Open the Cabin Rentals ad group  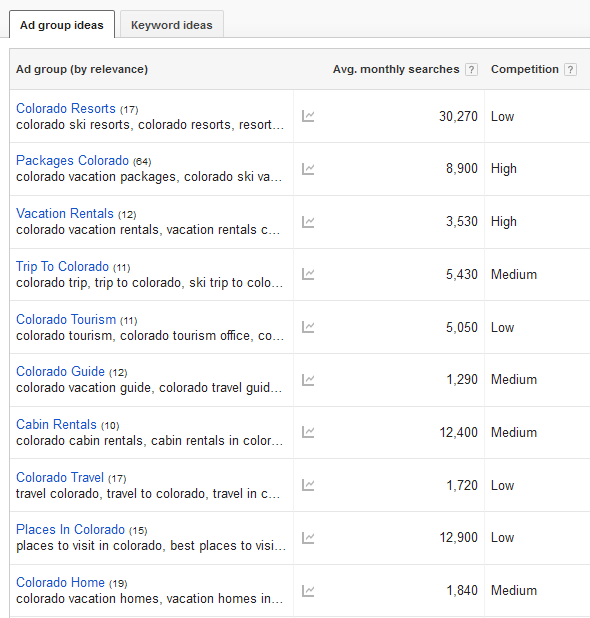click(56, 424)
